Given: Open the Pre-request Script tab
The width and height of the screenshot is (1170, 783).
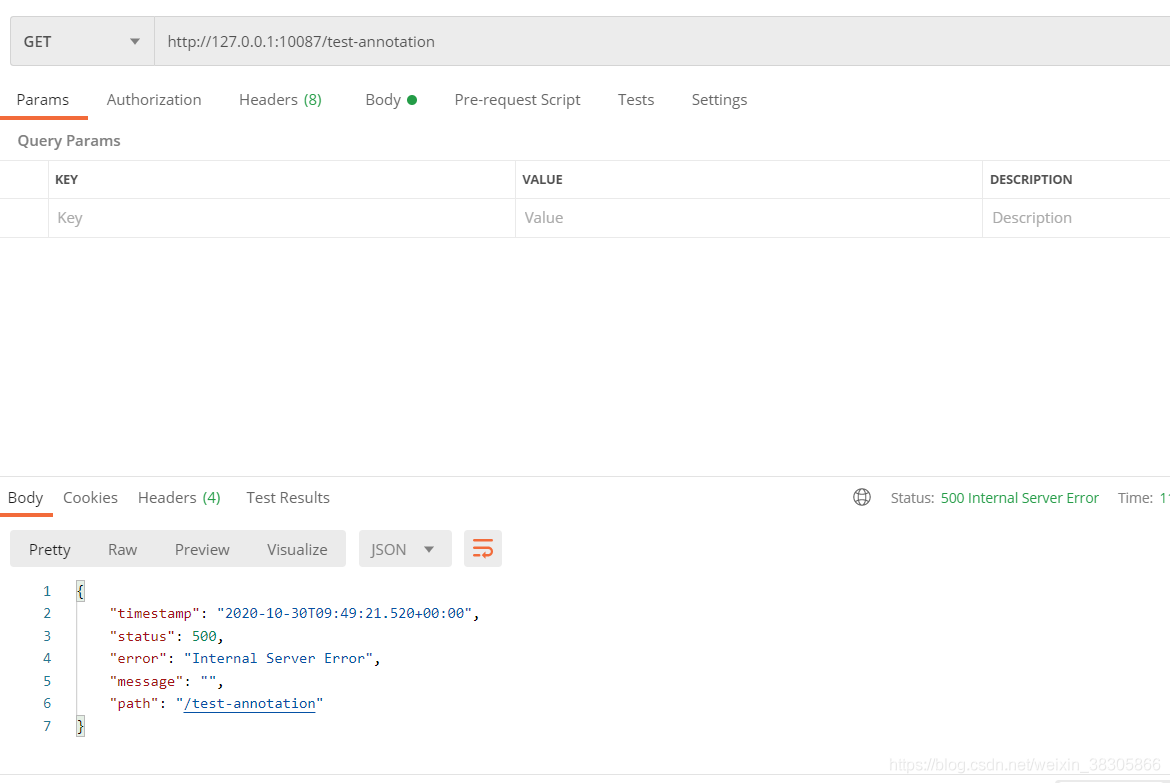Looking at the screenshot, I should 517,100.
